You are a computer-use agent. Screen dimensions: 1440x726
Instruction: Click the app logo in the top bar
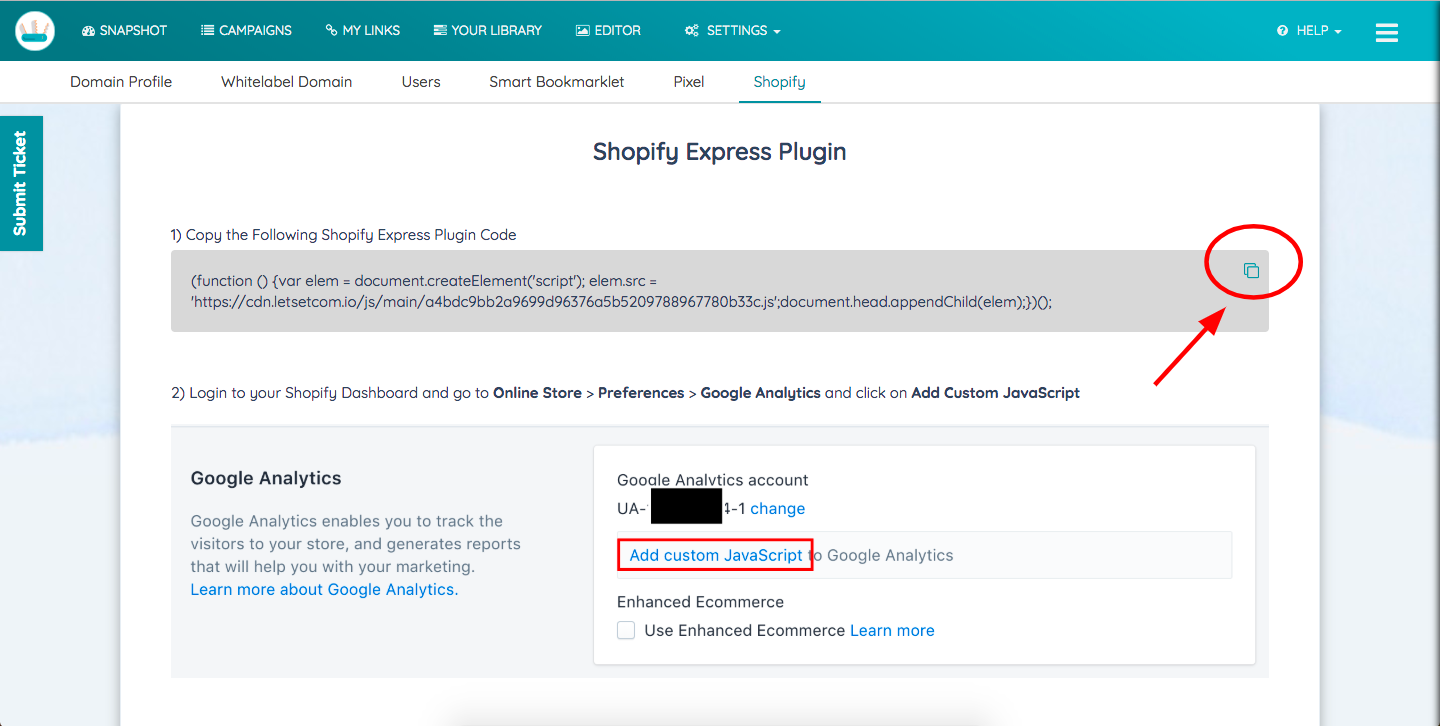(x=35, y=31)
